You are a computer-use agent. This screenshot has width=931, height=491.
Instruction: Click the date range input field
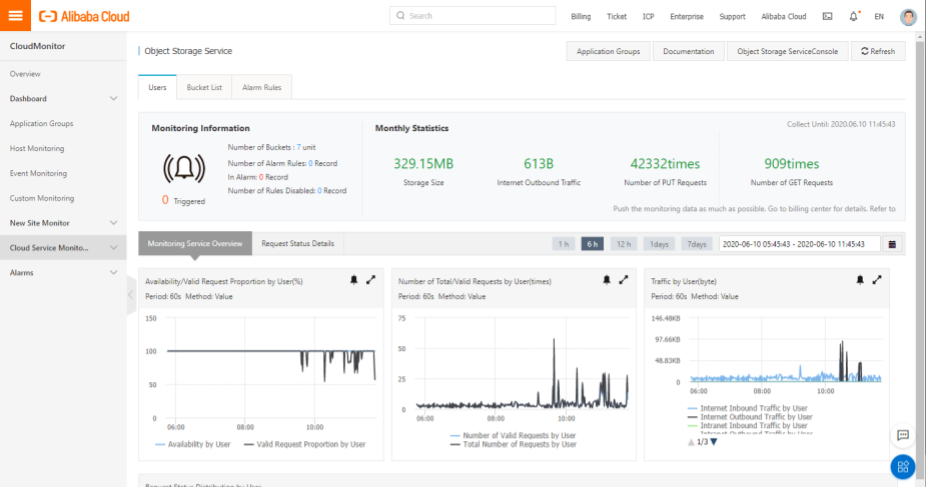pos(799,244)
